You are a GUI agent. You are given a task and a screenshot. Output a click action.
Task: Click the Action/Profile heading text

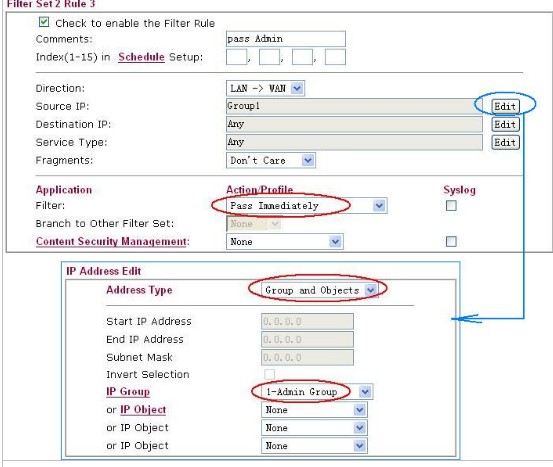point(260,190)
